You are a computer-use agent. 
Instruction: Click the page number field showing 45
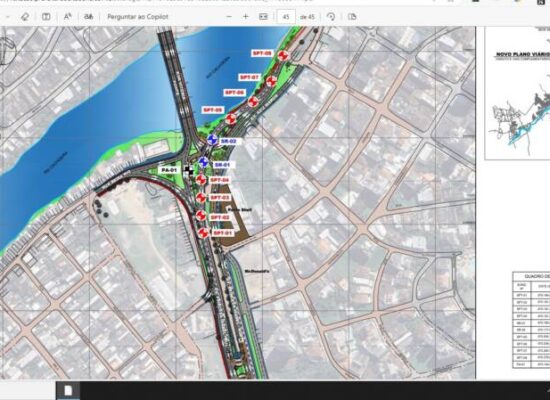(x=286, y=16)
